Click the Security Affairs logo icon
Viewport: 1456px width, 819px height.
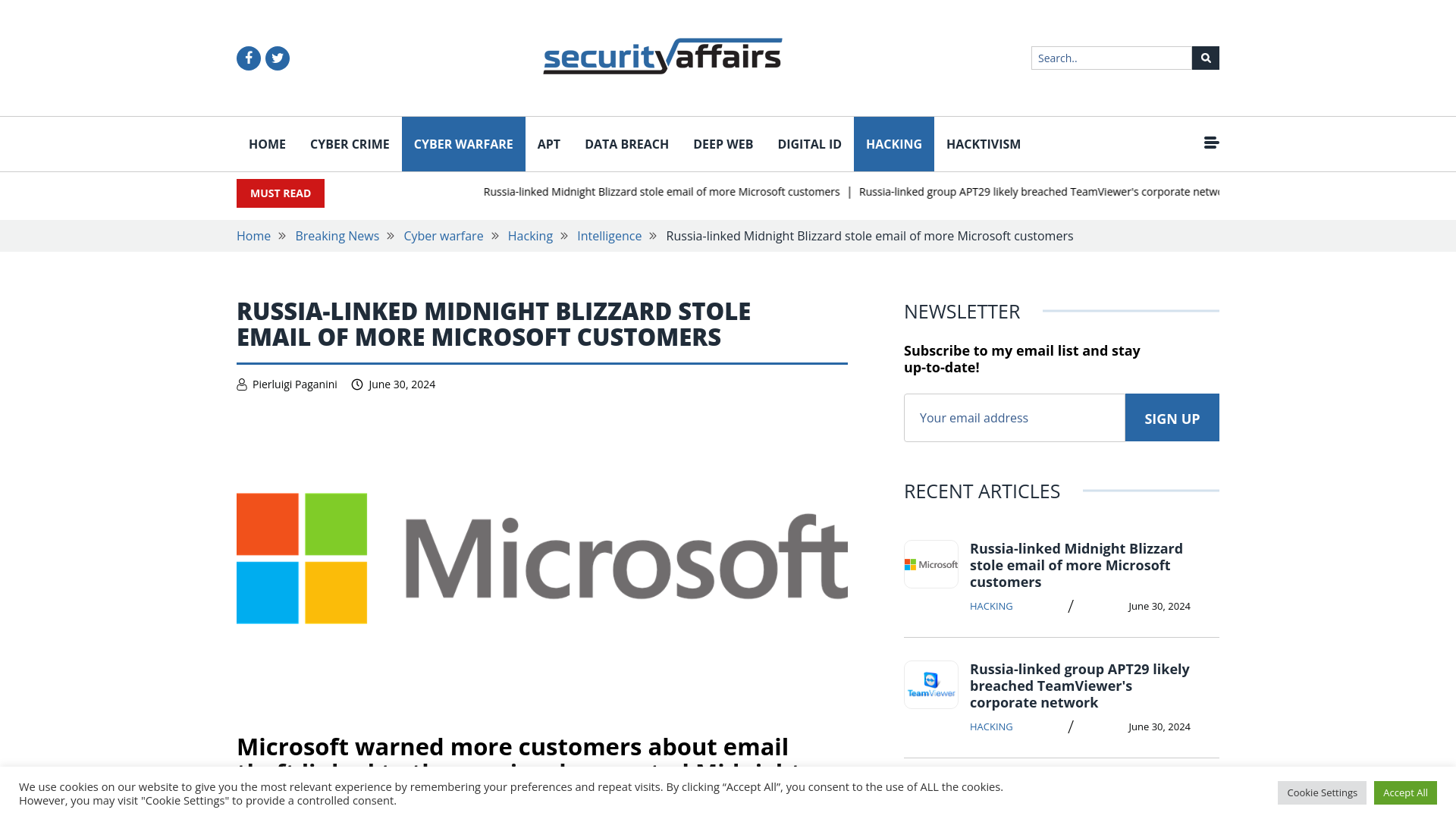[662, 56]
